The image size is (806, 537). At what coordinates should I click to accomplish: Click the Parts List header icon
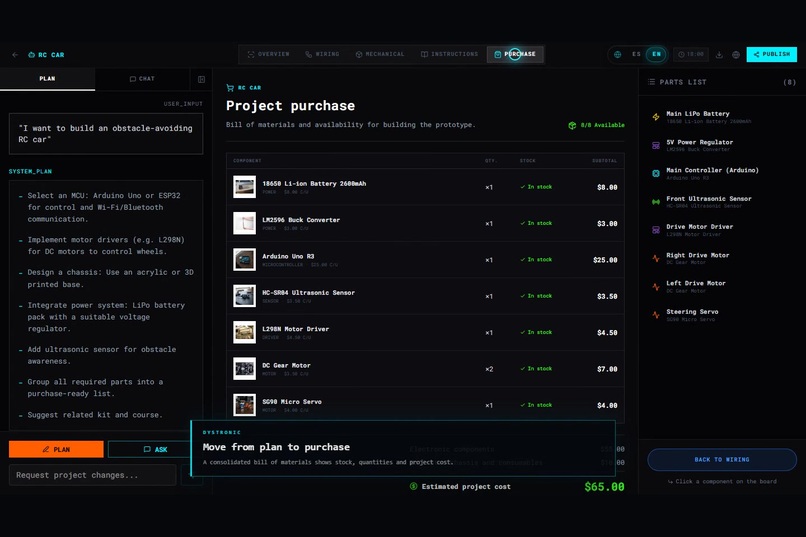pyautogui.click(x=651, y=82)
